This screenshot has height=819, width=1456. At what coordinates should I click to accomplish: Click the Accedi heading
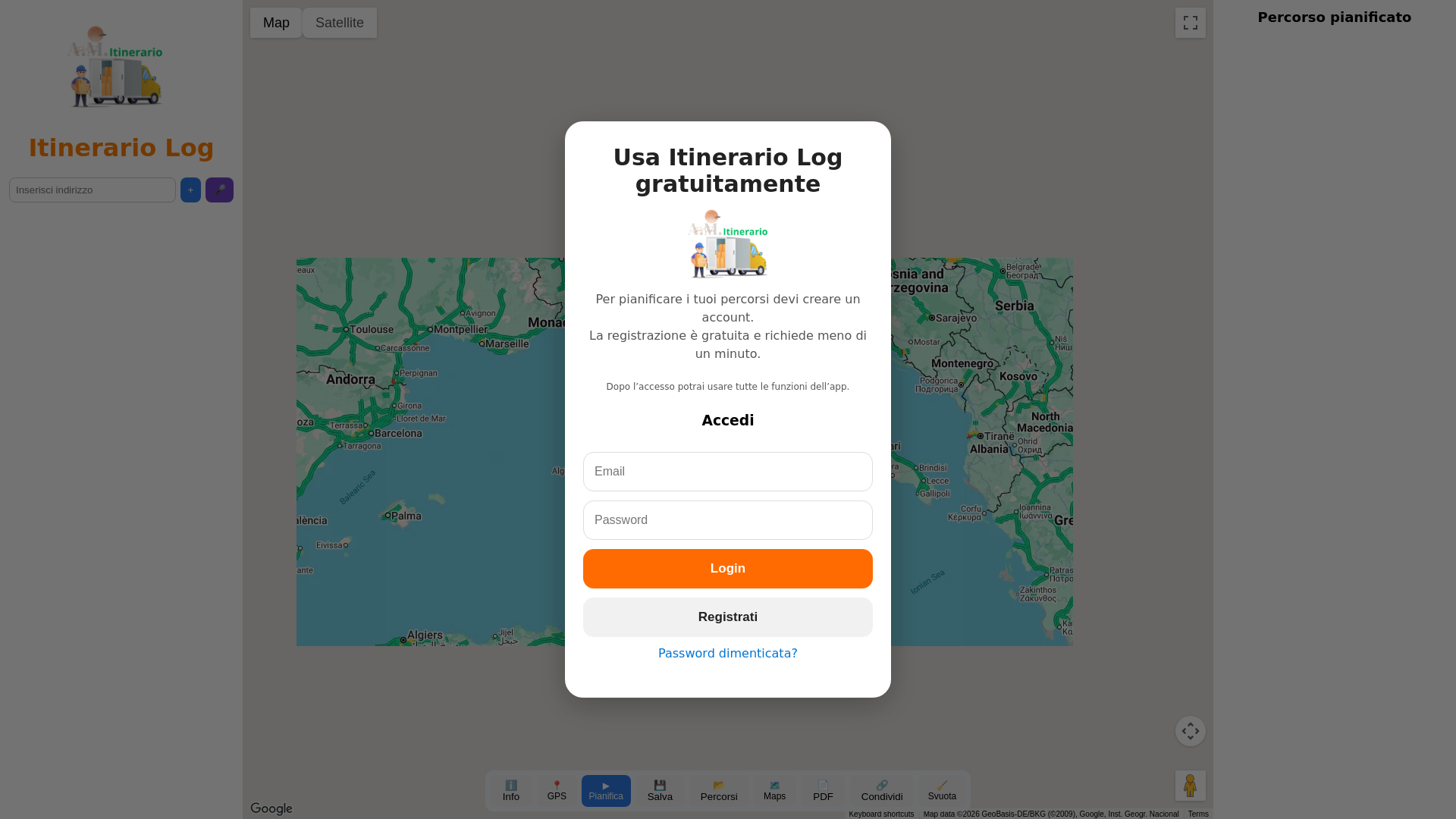coord(728,421)
